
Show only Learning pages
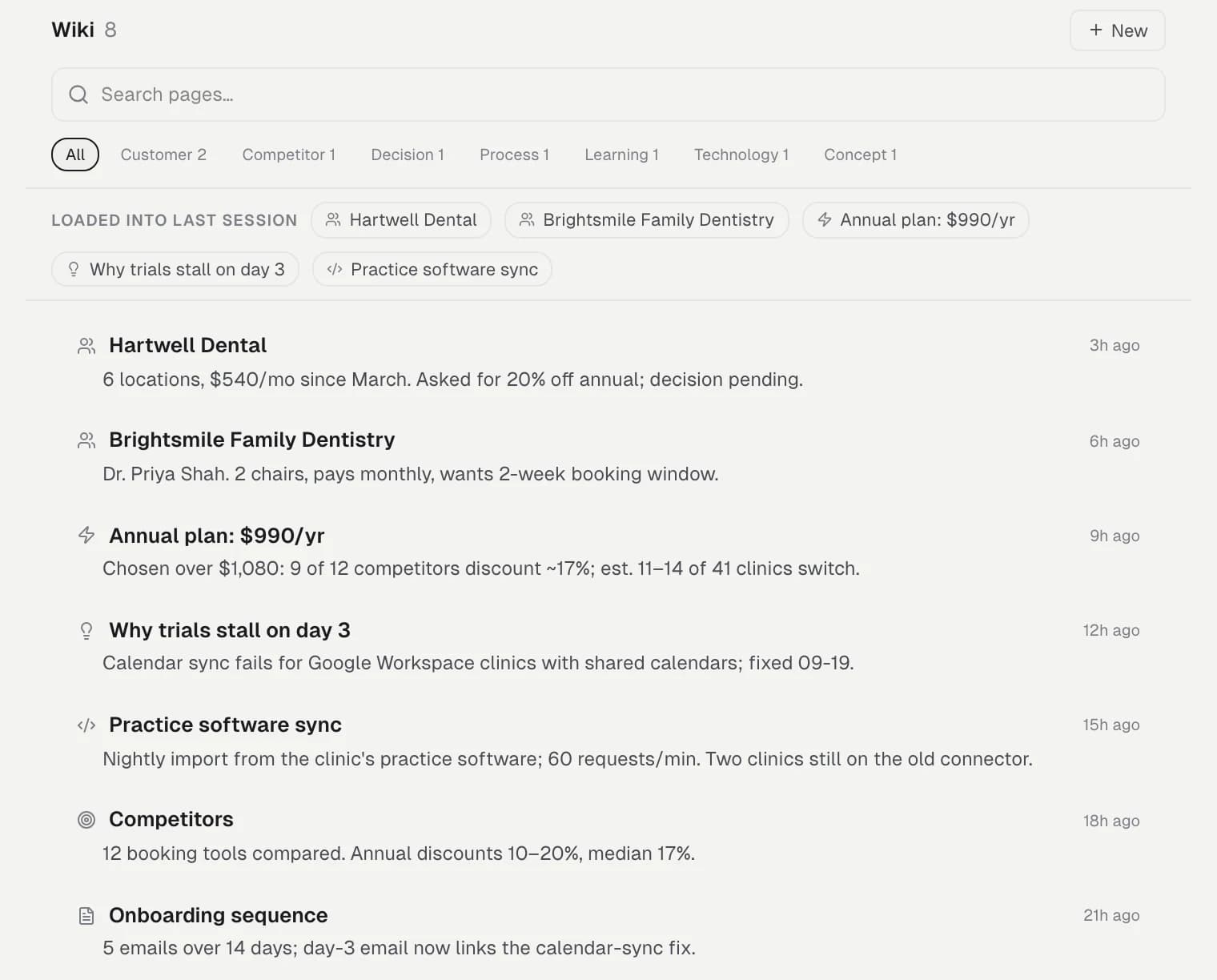(x=621, y=155)
